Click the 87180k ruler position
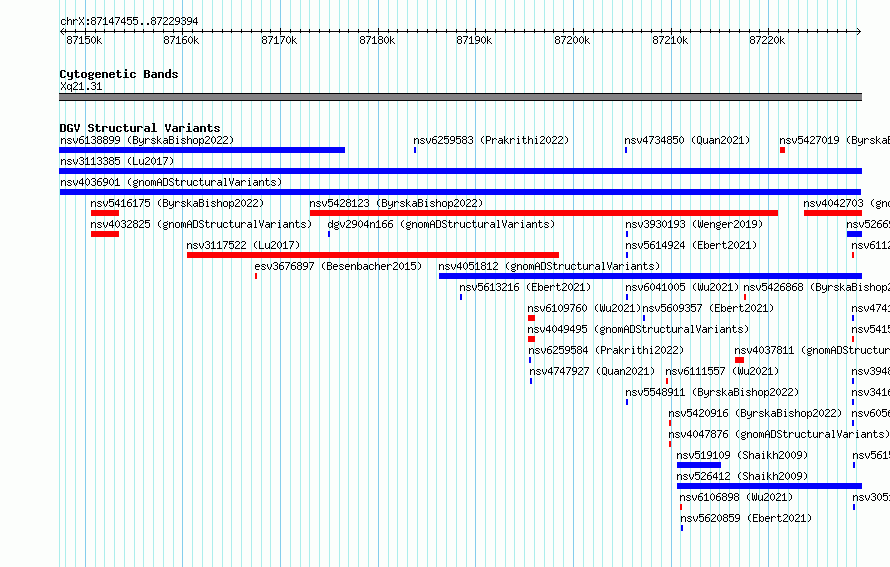Viewport: 890px width, 567px height. (377, 40)
